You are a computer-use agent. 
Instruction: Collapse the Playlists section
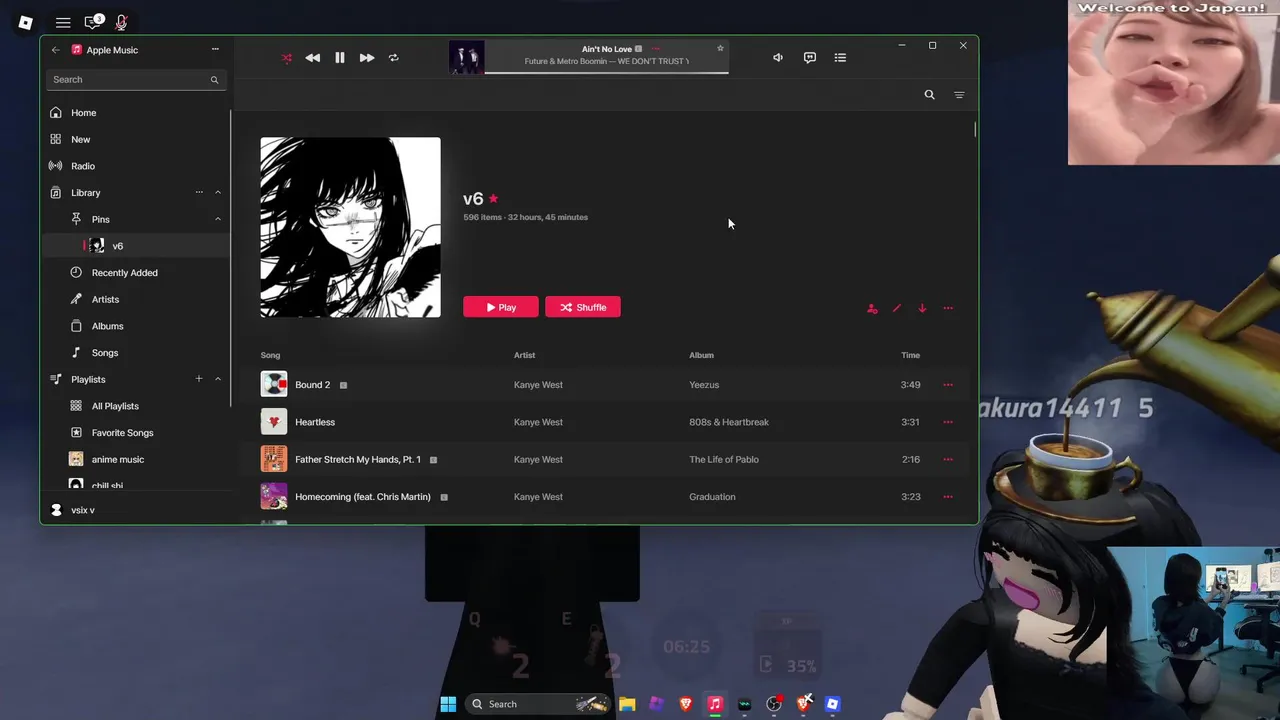[x=218, y=379]
